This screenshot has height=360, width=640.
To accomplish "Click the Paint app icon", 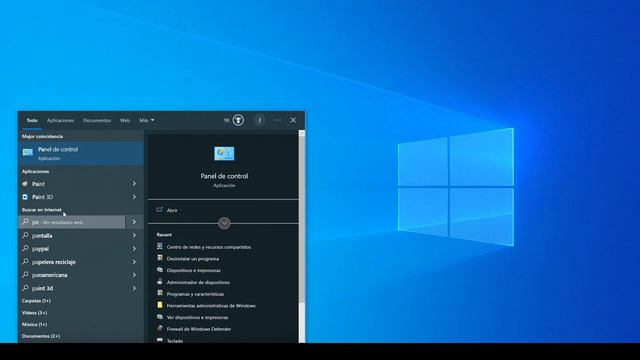I will click(x=25, y=184).
